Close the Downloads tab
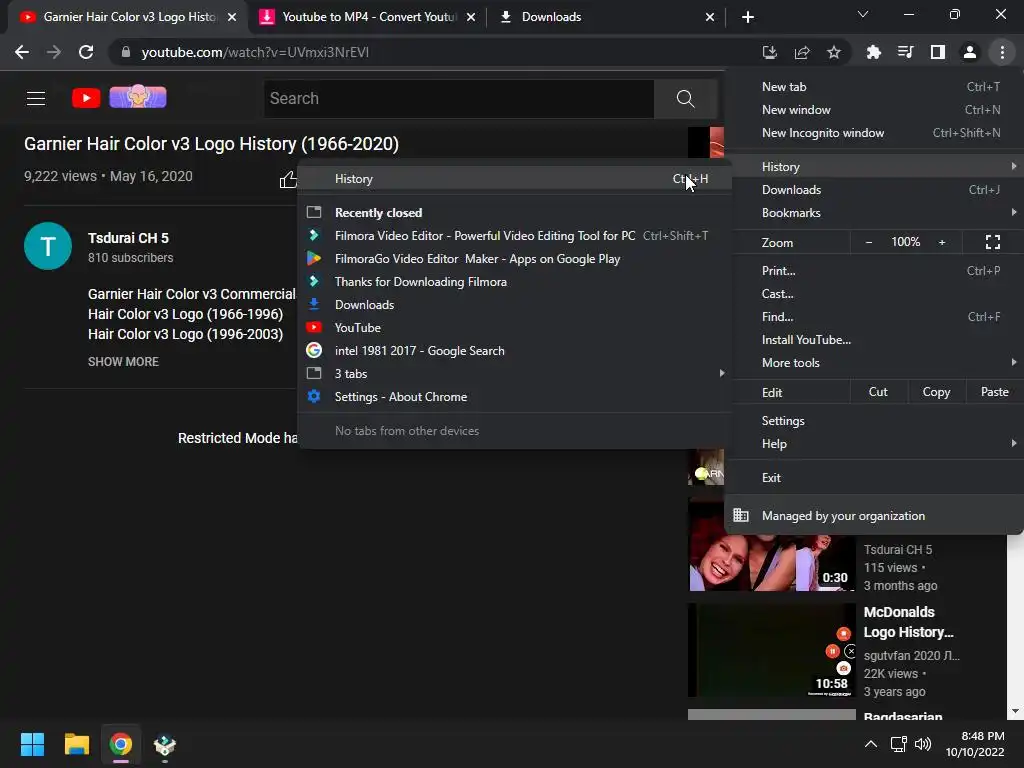This screenshot has height=768, width=1024. pos(710,17)
